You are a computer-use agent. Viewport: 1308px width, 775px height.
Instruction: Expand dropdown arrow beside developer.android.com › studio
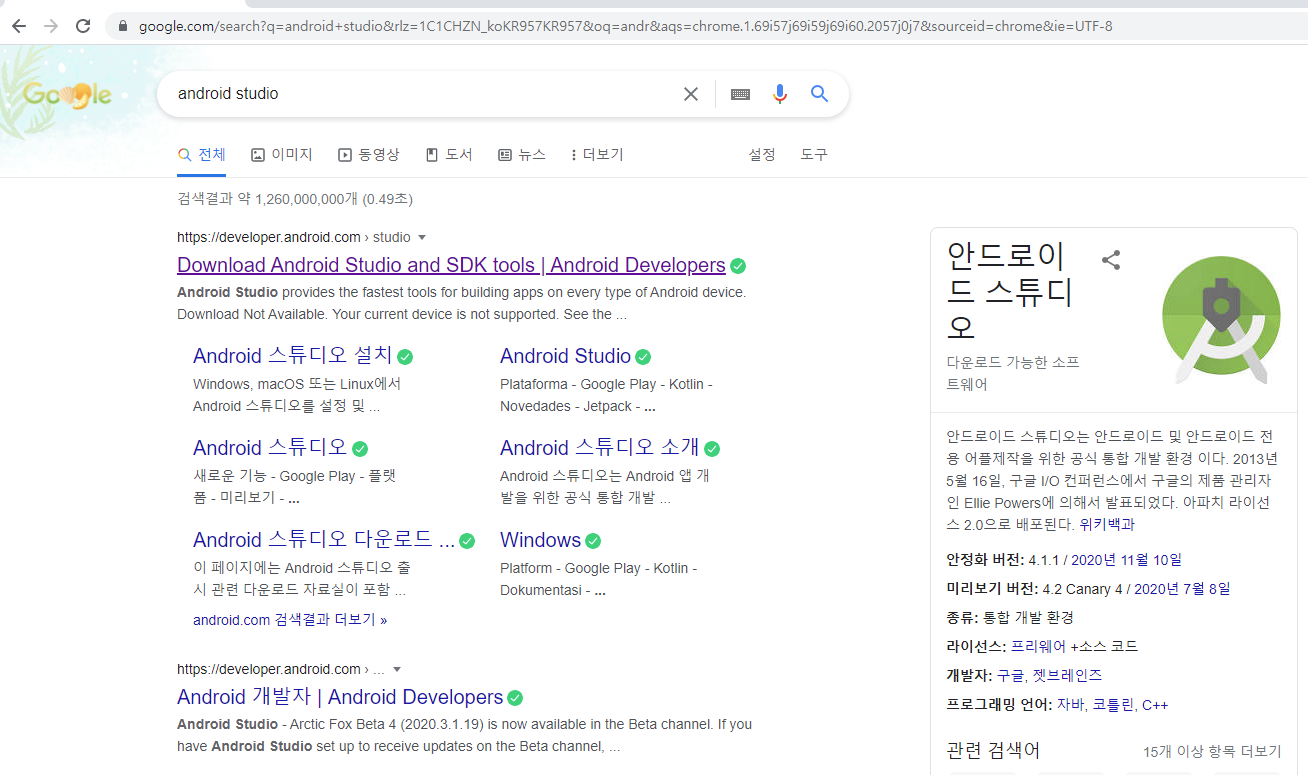coord(422,238)
